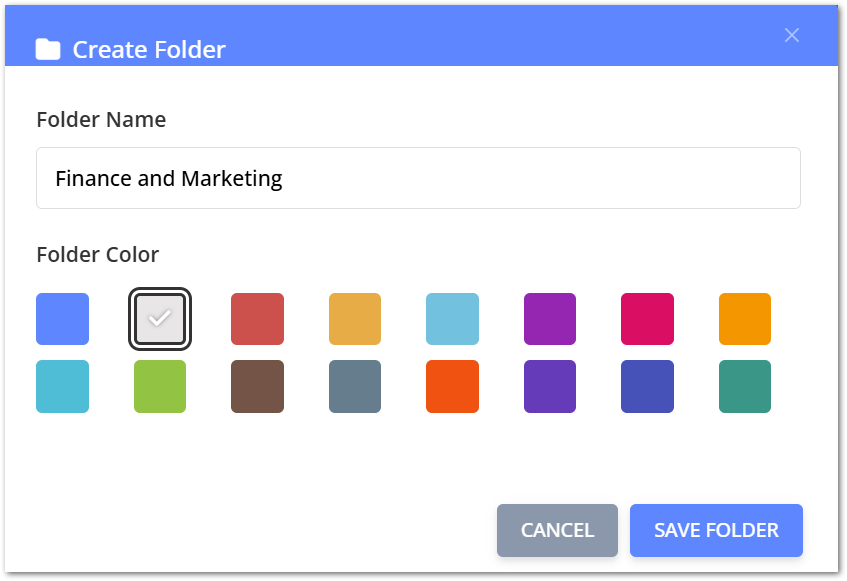Pick the mustard yellow folder color
This screenshot has width=847, height=581.
tap(355, 319)
